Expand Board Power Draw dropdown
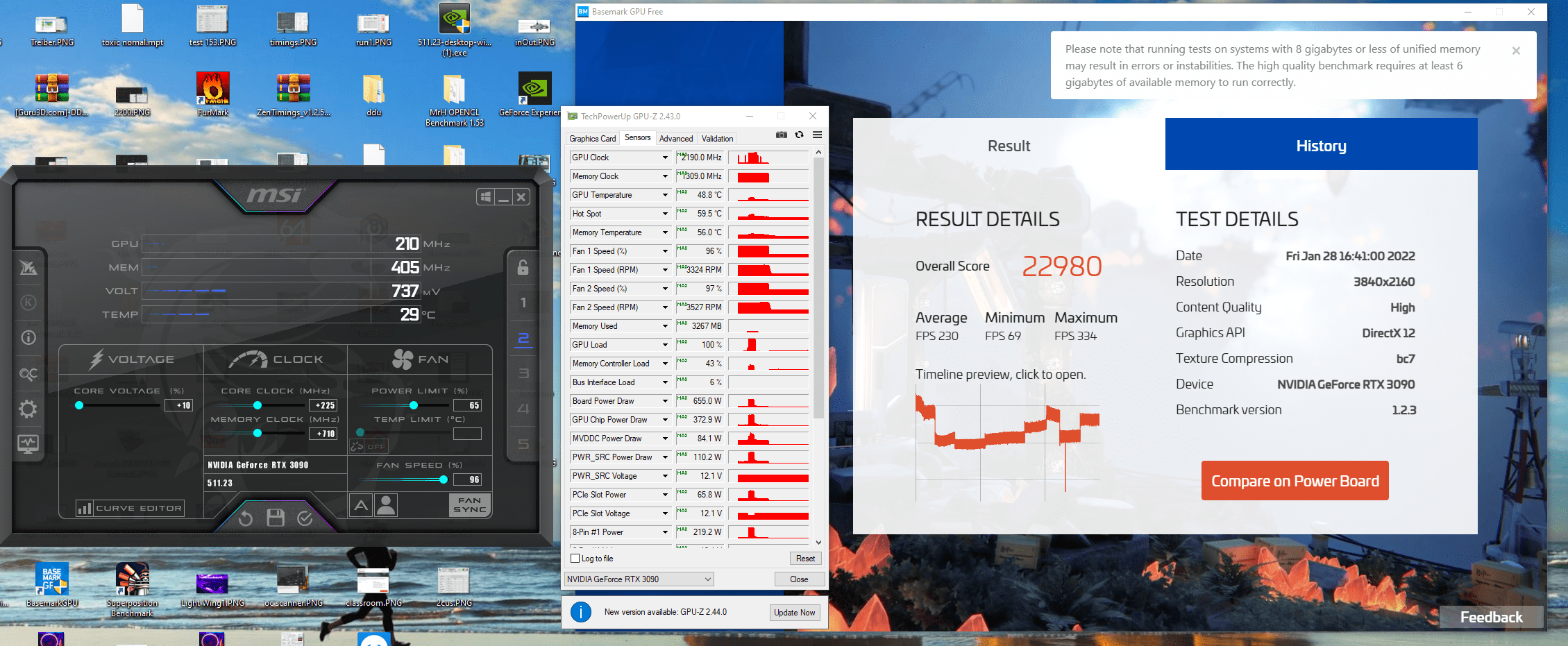1568x646 pixels. click(665, 401)
